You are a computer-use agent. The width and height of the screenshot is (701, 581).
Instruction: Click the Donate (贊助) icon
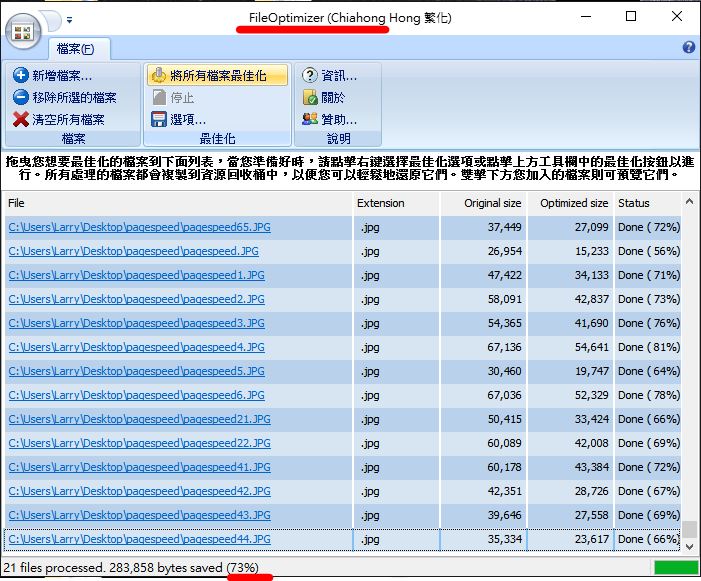coord(310,120)
